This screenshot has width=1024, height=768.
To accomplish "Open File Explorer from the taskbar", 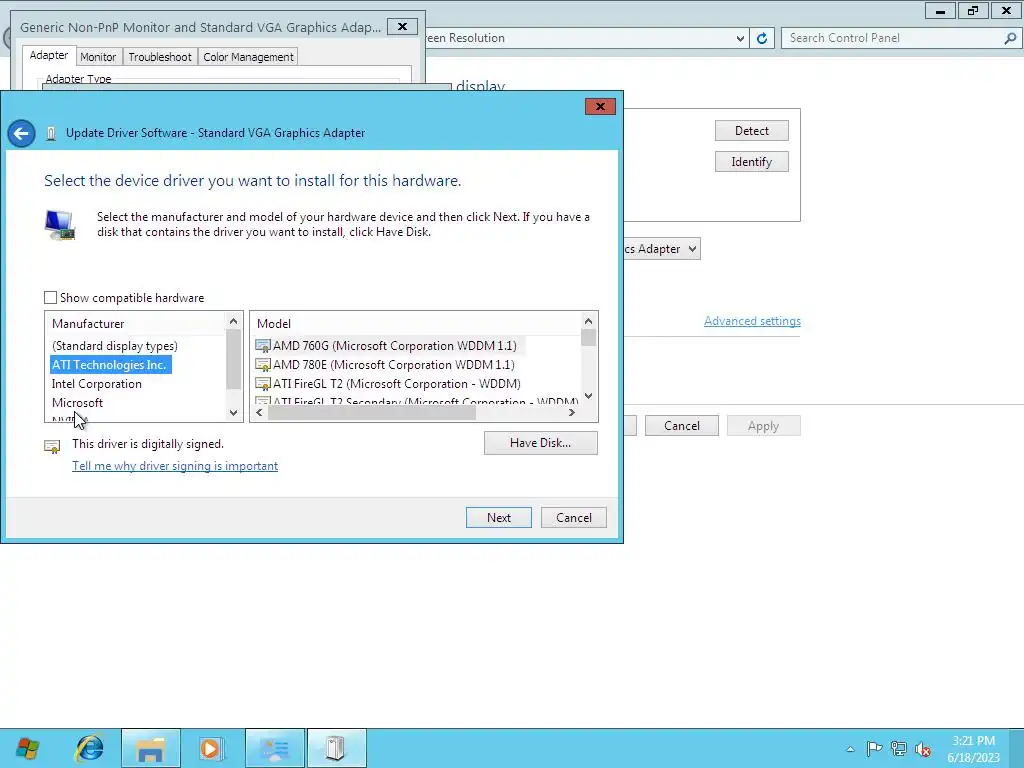I will (150, 748).
